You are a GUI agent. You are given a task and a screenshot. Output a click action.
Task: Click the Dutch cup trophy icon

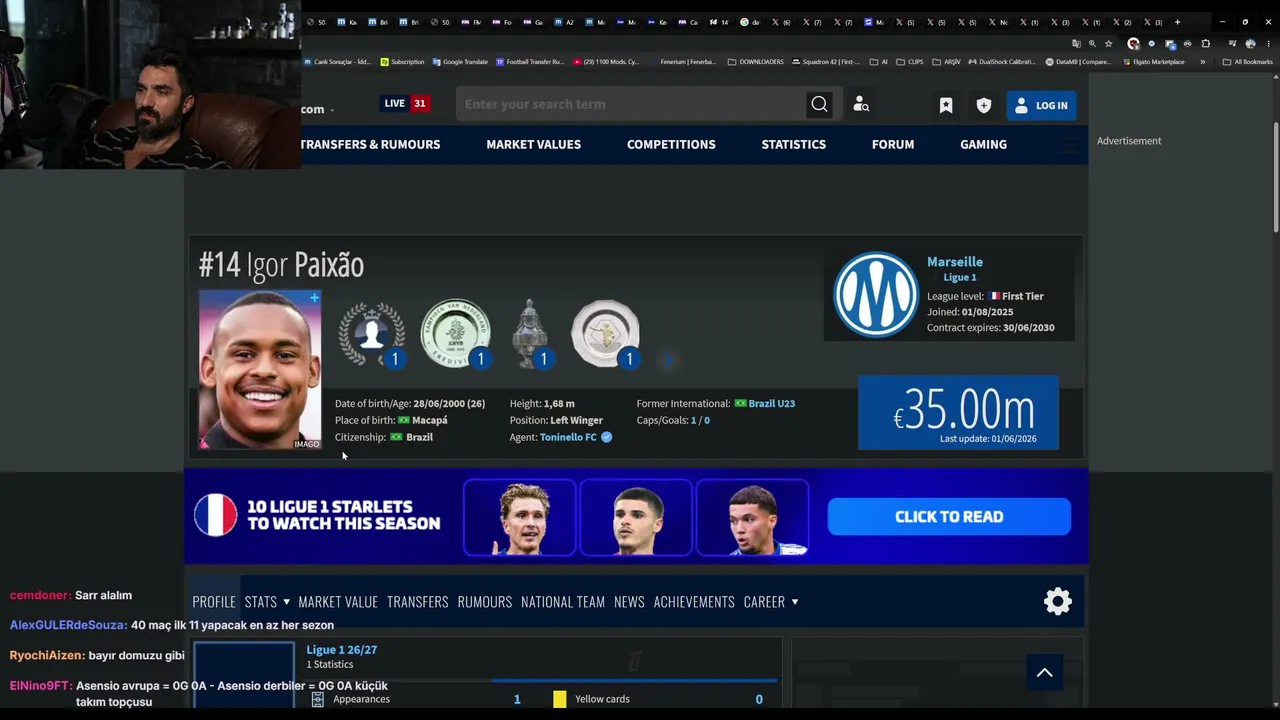pyautogui.click(x=529, y=333)
